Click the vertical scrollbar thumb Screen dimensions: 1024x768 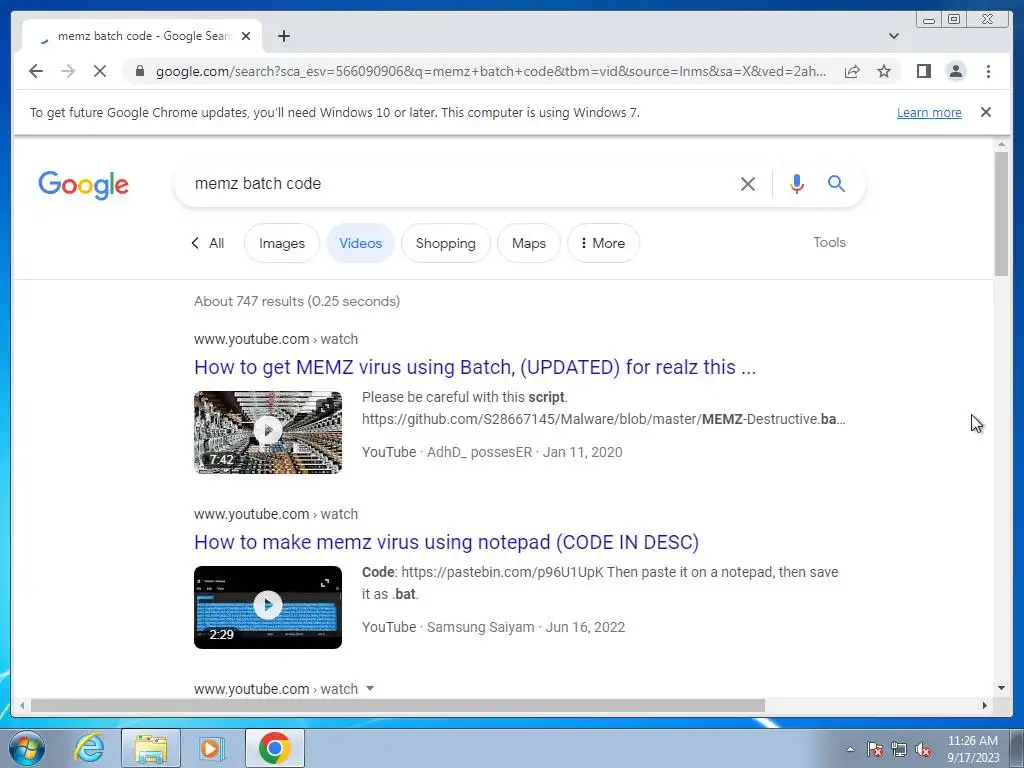pyautogui.click(x=1001, y=214)
